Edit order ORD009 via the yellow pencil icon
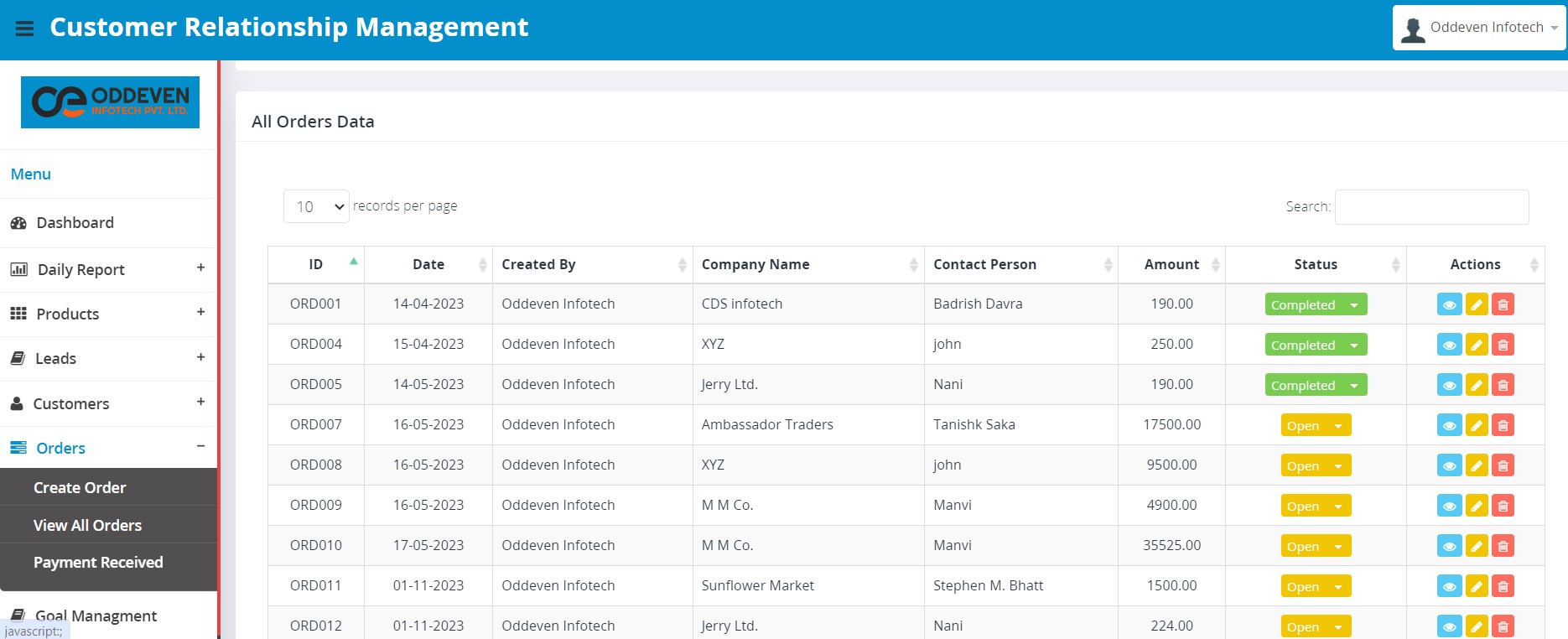 [x=1477, y=506]
